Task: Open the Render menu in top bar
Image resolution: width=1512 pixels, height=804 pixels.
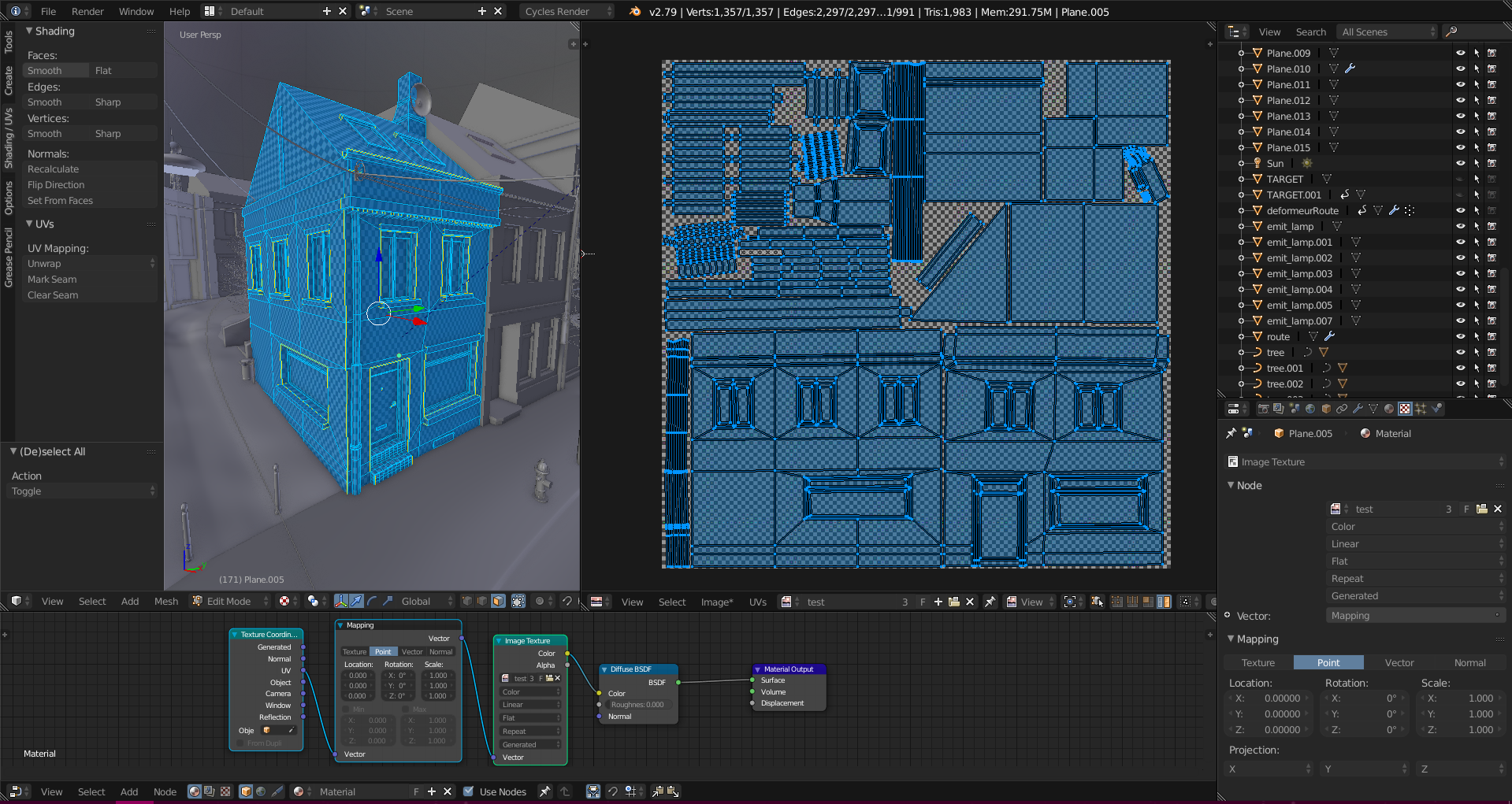Action: (x=87, y=12)
